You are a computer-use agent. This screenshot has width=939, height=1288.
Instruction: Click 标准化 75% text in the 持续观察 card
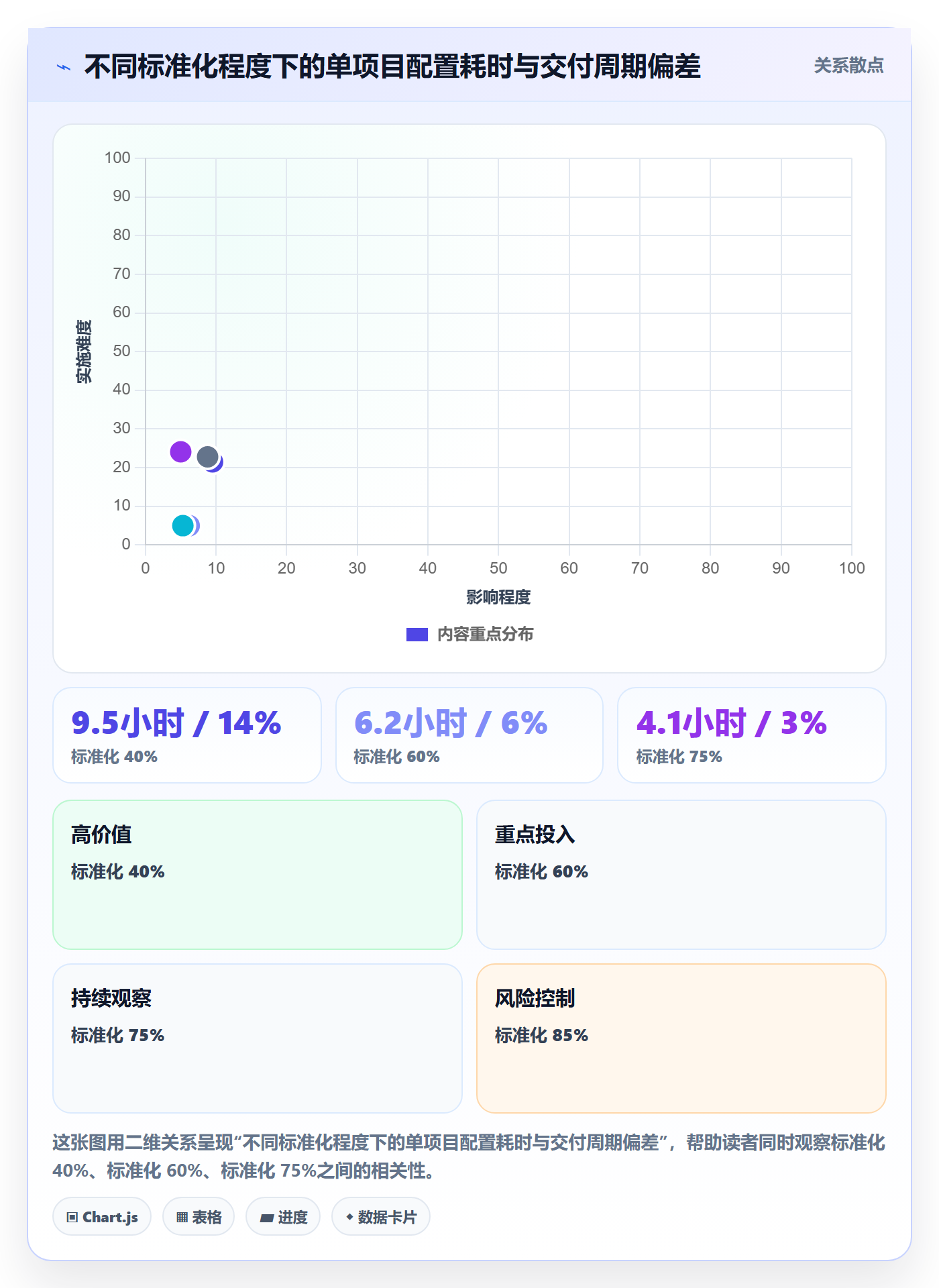click(117, 1035)
